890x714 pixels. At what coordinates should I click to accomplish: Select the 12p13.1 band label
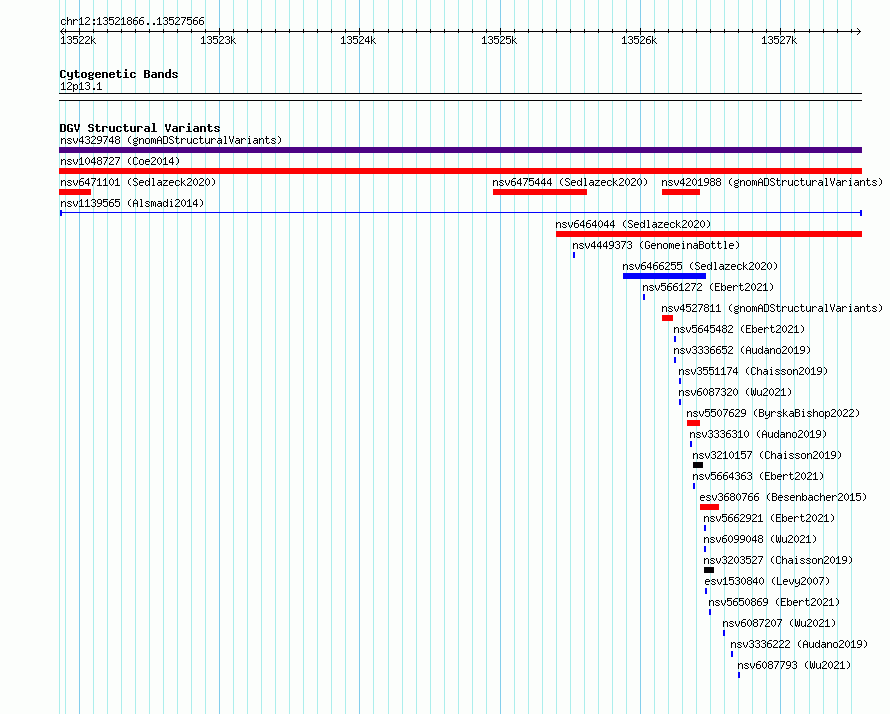(81, 86)
